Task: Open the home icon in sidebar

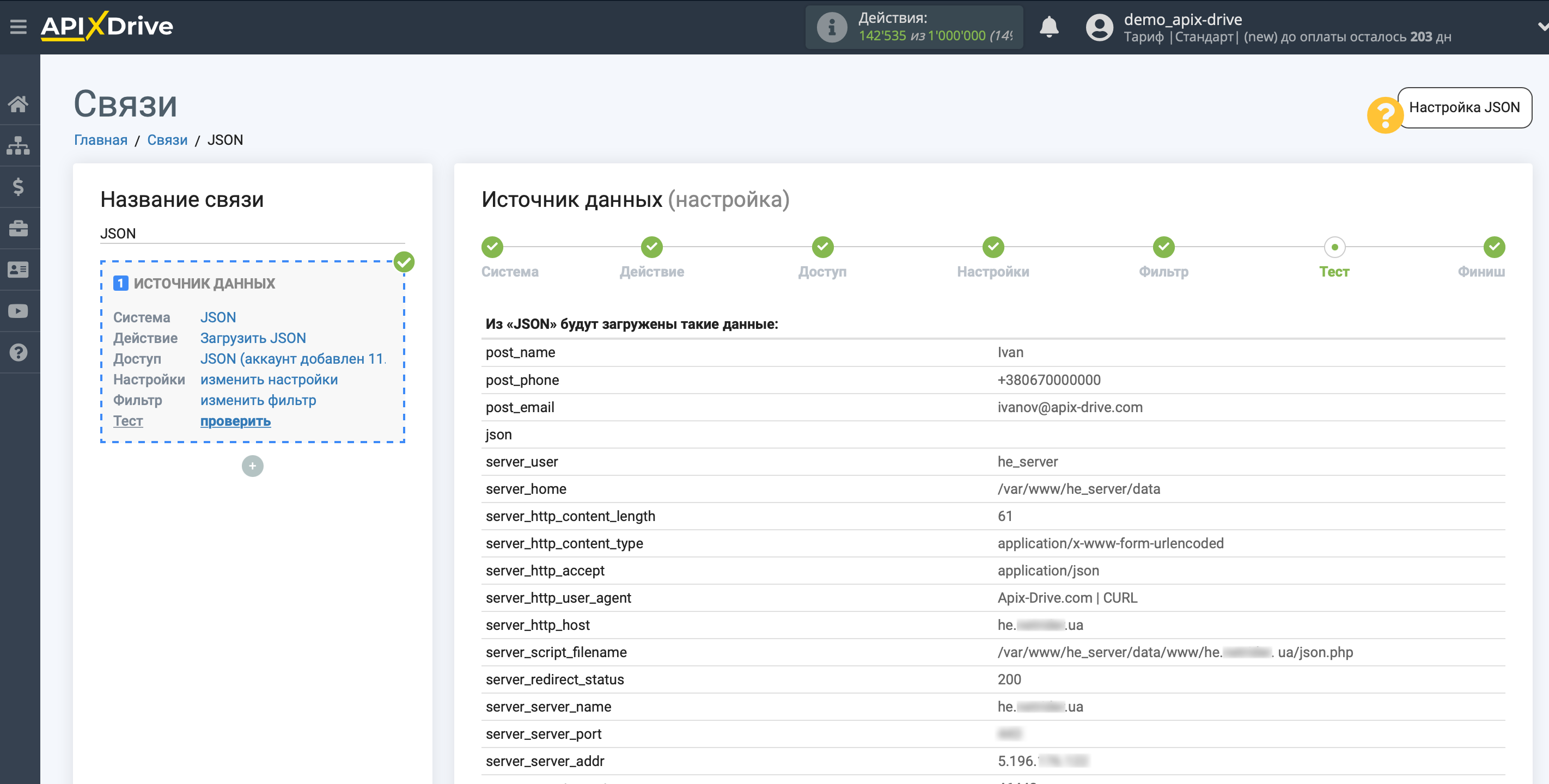Action: (x=19, y=104)
